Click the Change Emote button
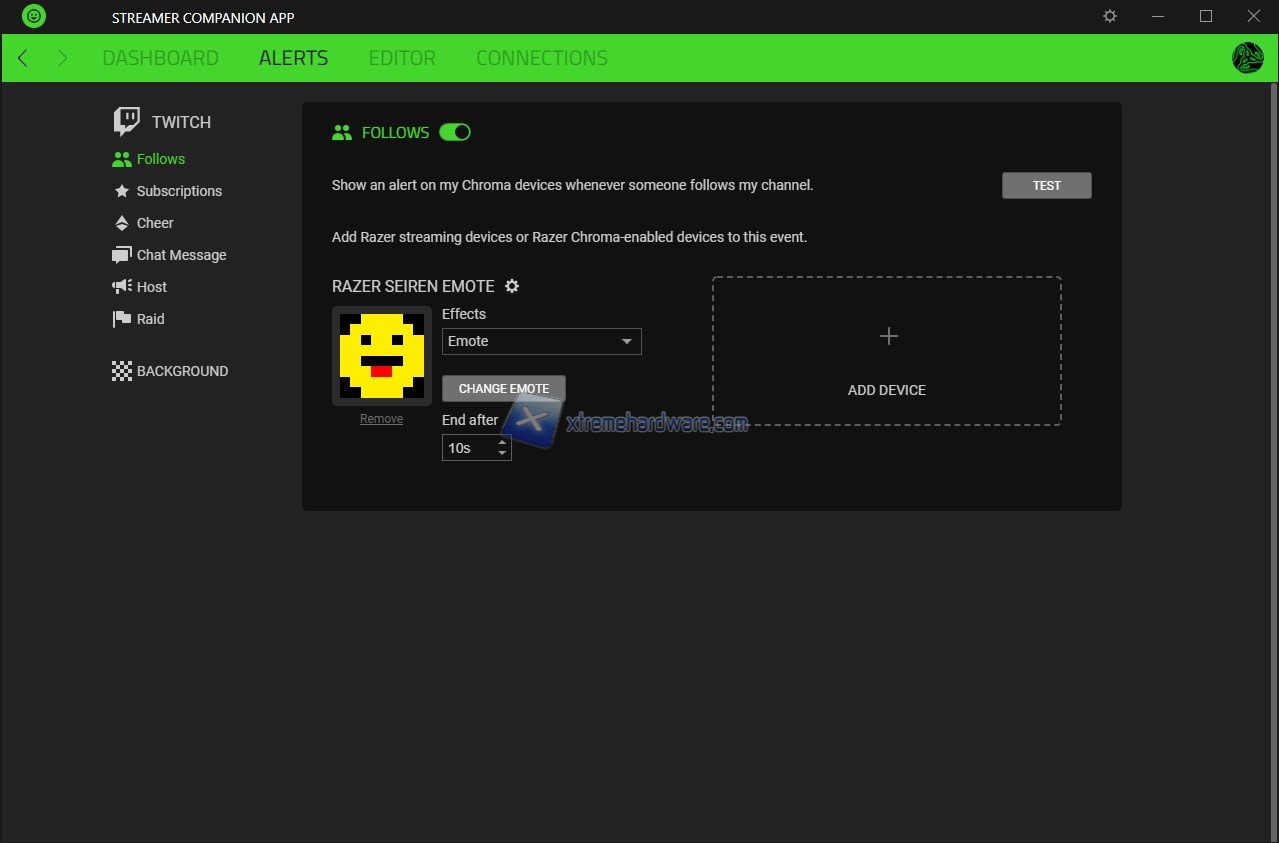The image size is (1279, 843). tap(503, 388)
